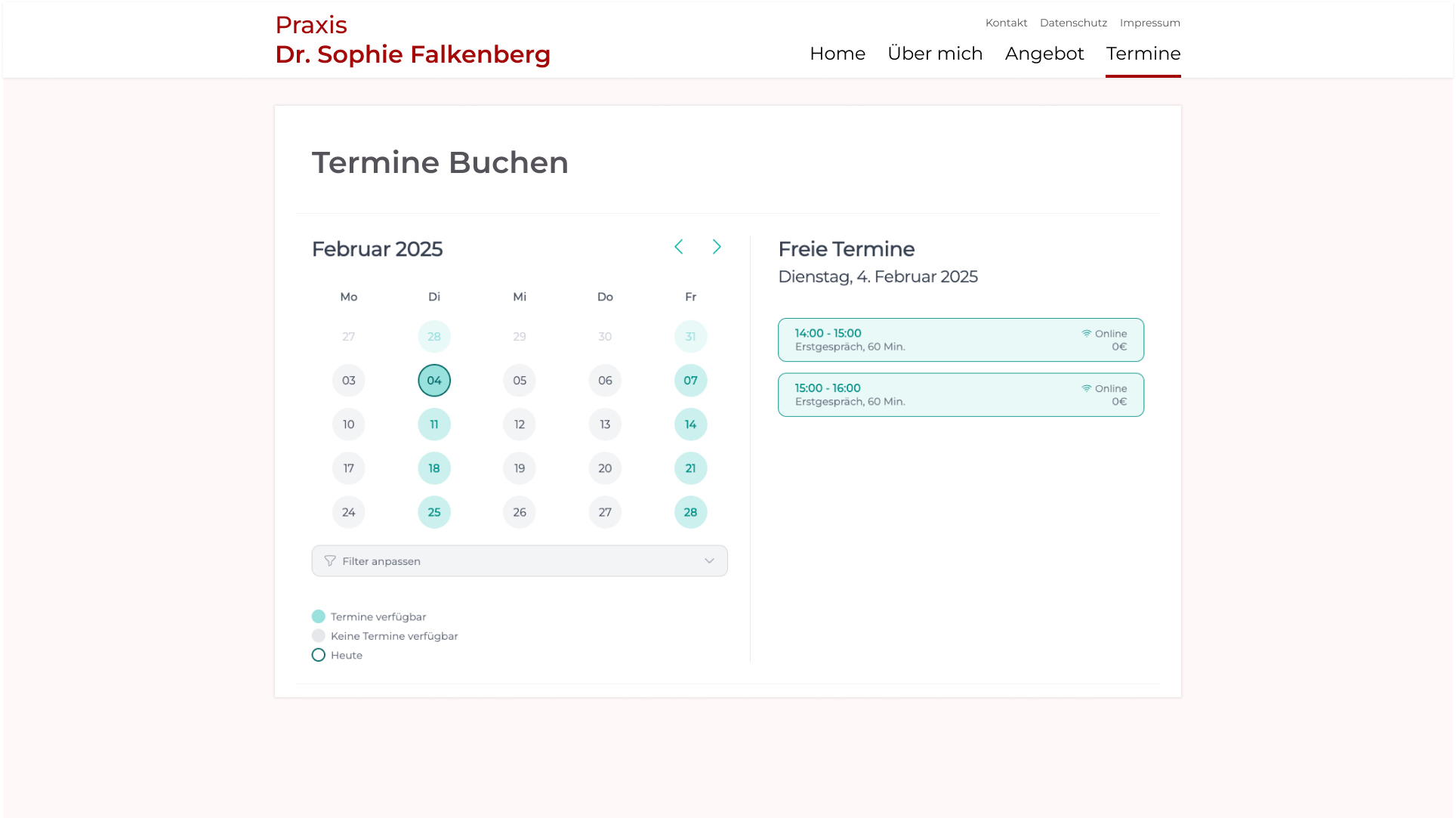
Task: Click the 'Keine Termine verfügbar' legend dot
Action: 319,635
